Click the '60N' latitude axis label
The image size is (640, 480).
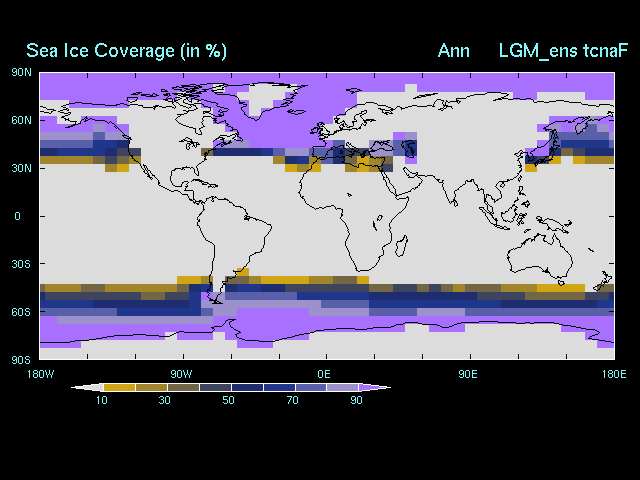point(21,120)
